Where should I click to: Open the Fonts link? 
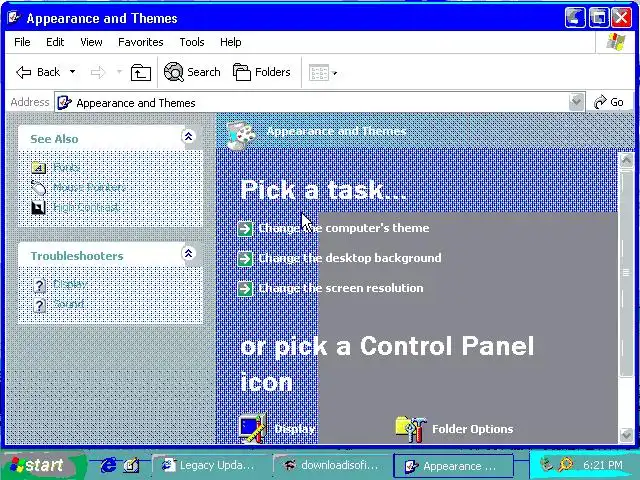click(67, 167)
